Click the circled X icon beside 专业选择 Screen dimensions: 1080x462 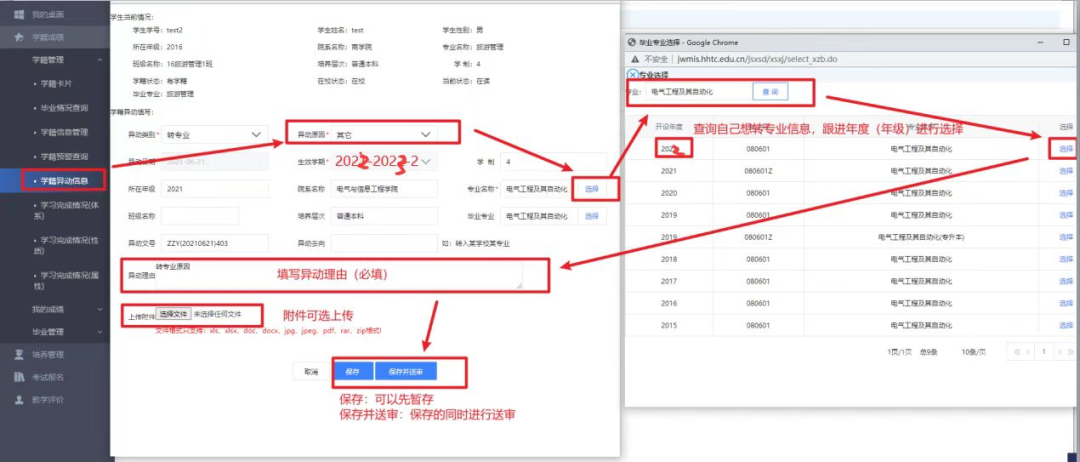click(x=632, y=75)
